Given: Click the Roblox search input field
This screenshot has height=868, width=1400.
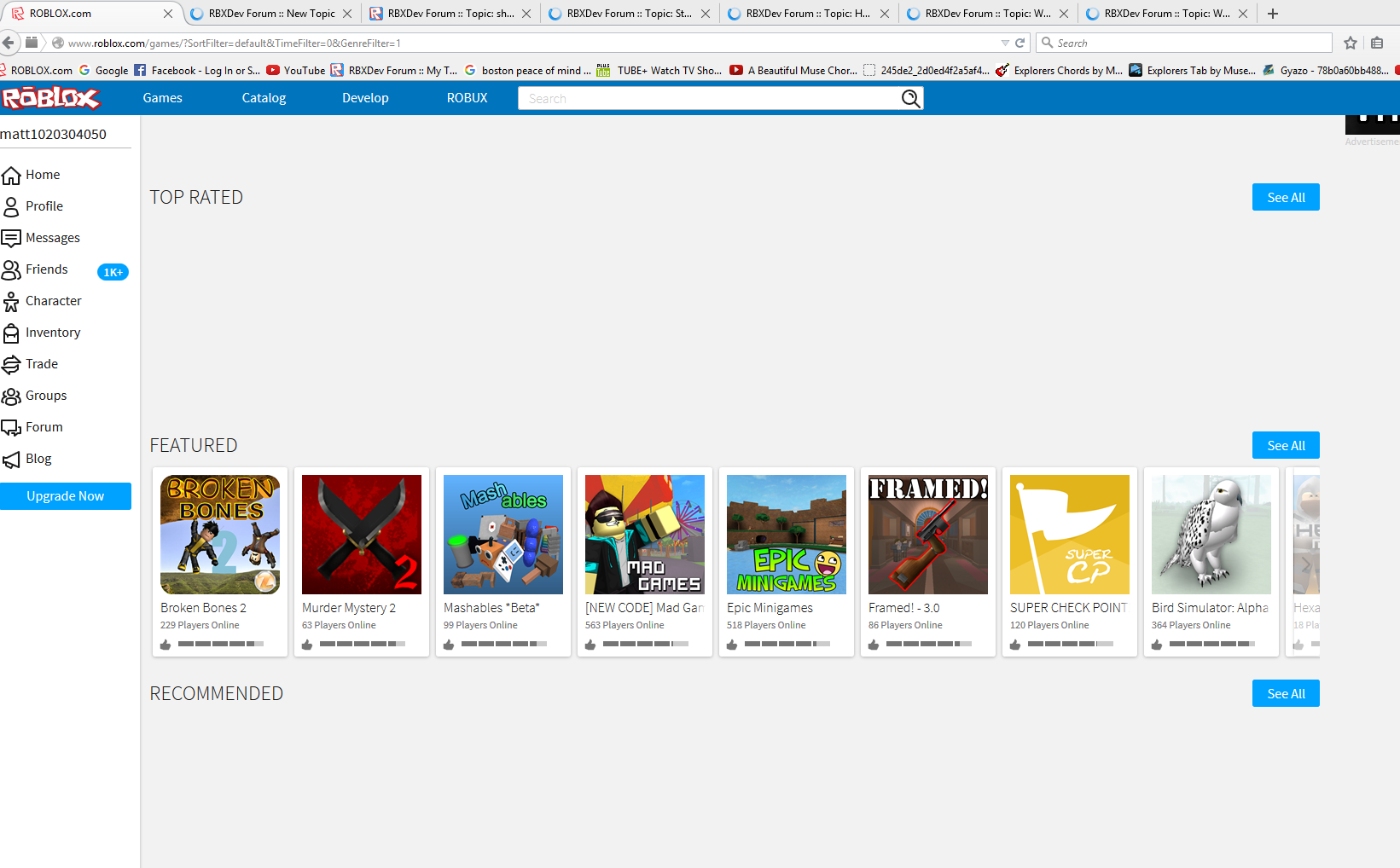Looking at the screenshot, I should [710, 99].
